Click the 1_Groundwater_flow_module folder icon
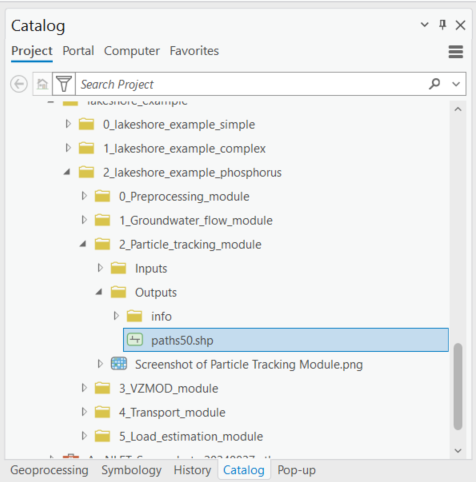476x482 pixels. click(102, 220)
